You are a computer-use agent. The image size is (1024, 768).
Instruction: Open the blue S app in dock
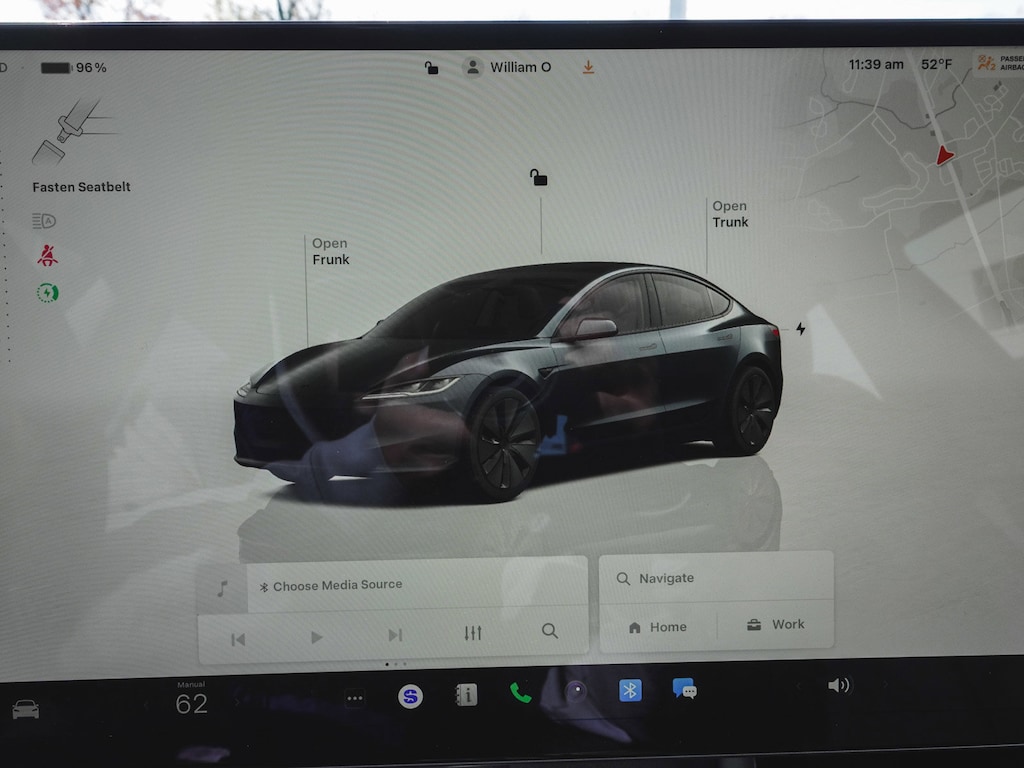410,696
